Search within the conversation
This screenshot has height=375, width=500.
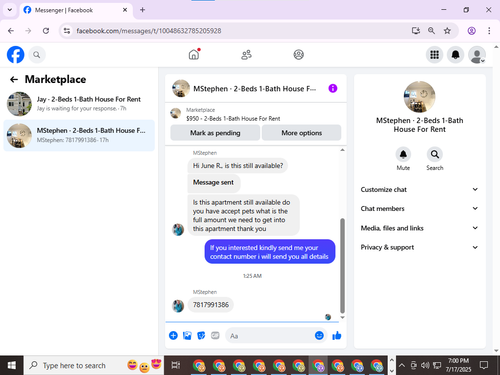click(435, 155)
